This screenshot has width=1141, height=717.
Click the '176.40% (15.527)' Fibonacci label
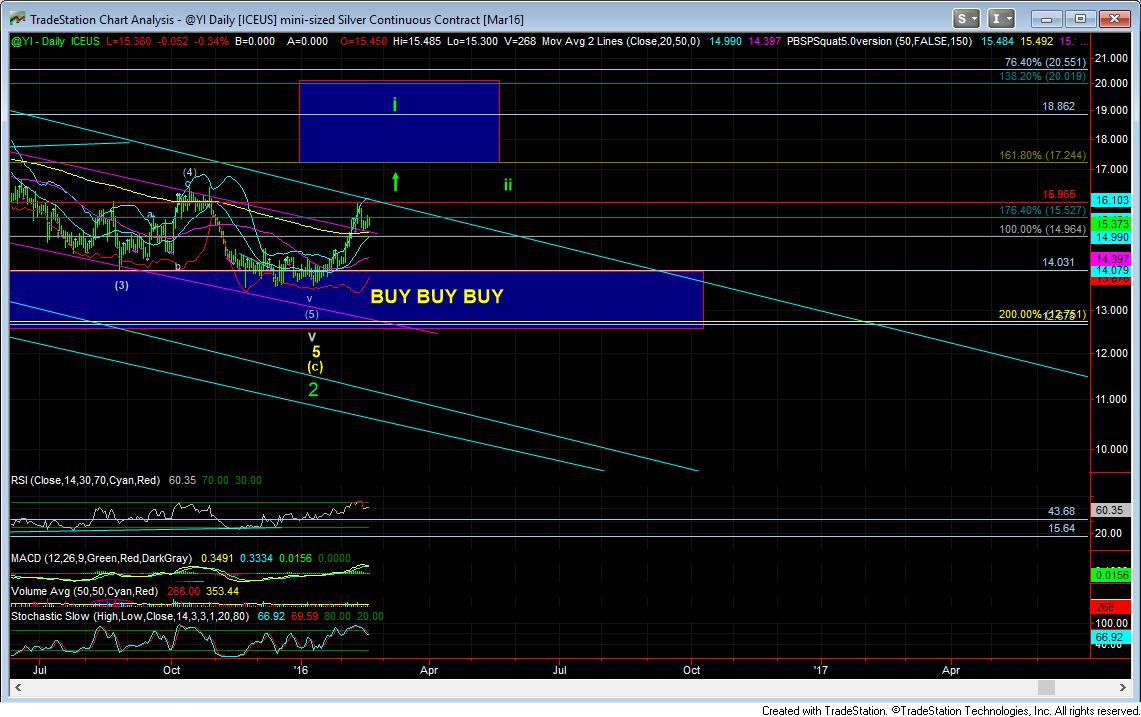1042,210
